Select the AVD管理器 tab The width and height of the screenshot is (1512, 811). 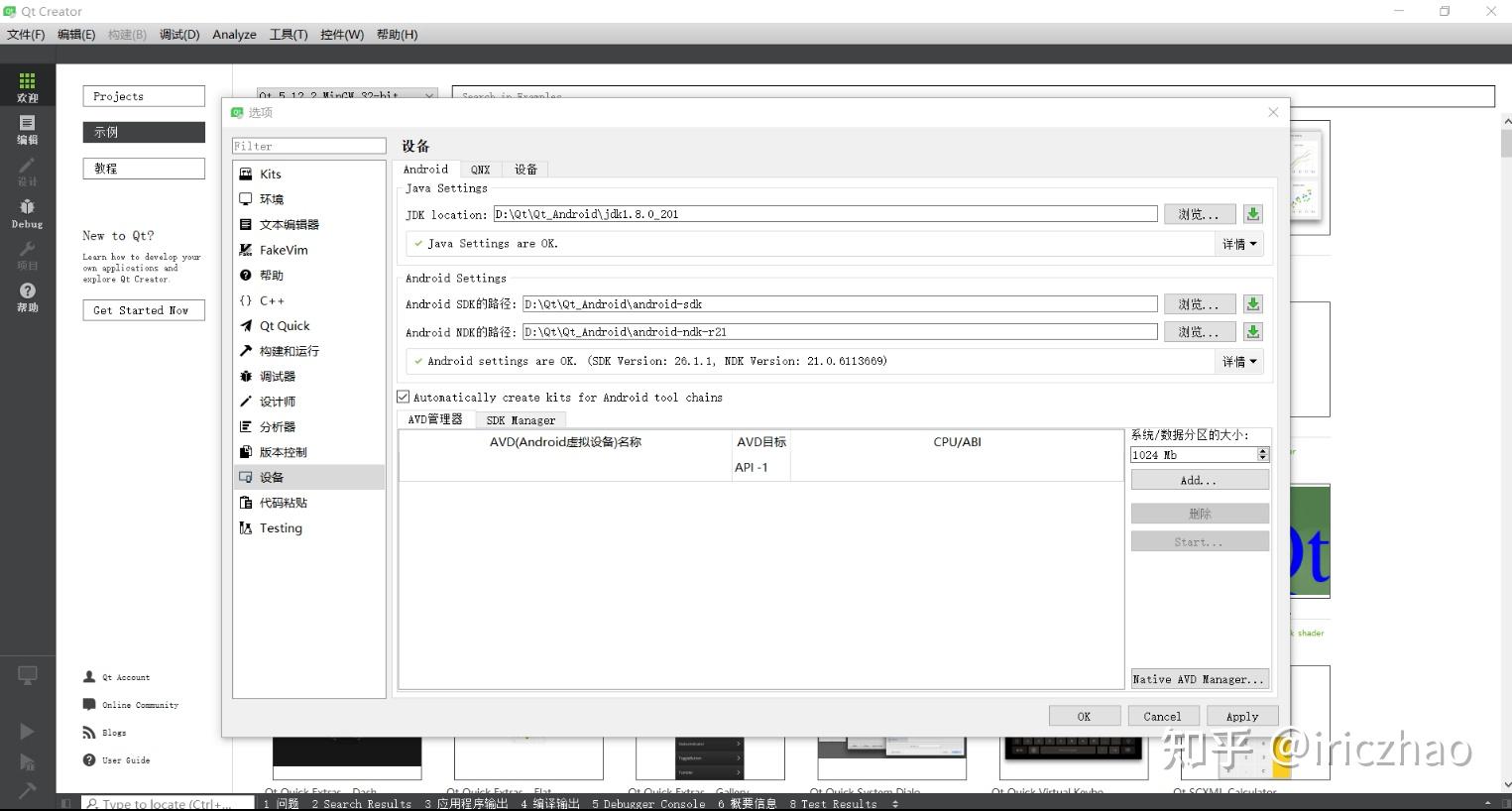tap(435, 419)
